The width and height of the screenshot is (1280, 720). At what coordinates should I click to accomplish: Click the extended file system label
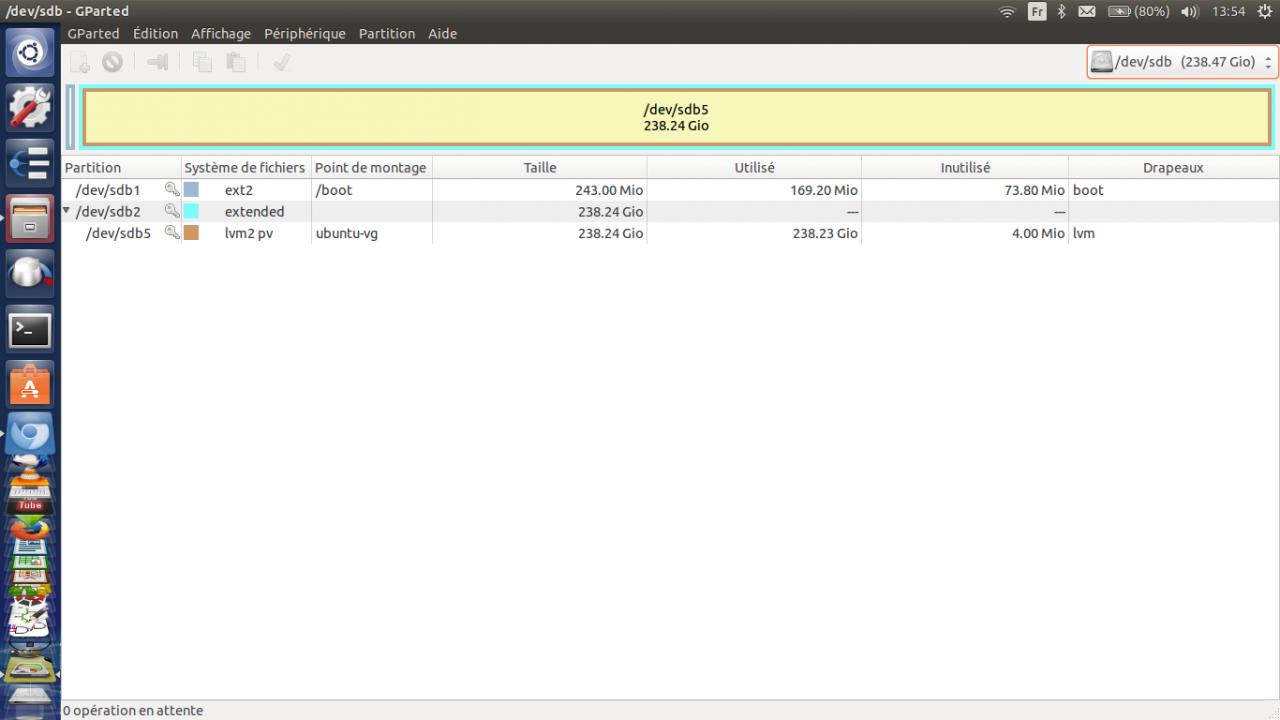pyautogui.click(x=254, y=212)
